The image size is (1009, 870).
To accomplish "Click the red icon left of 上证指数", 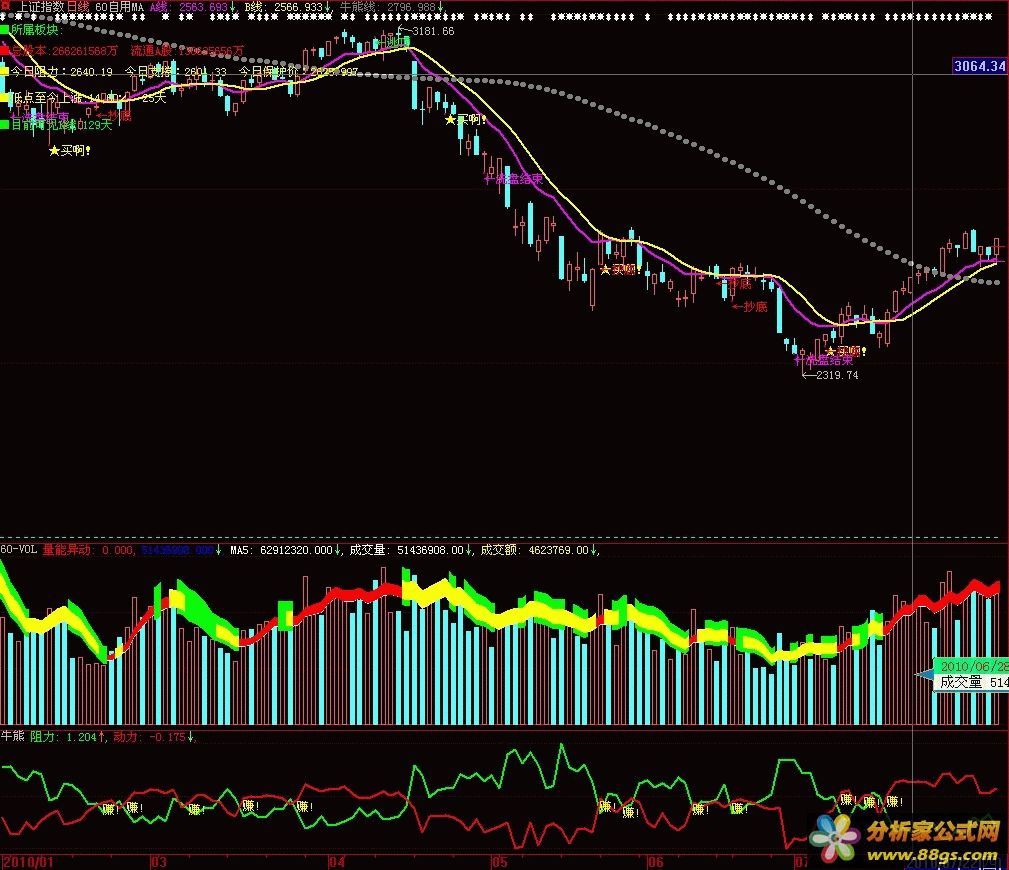I will pos(6,5).
